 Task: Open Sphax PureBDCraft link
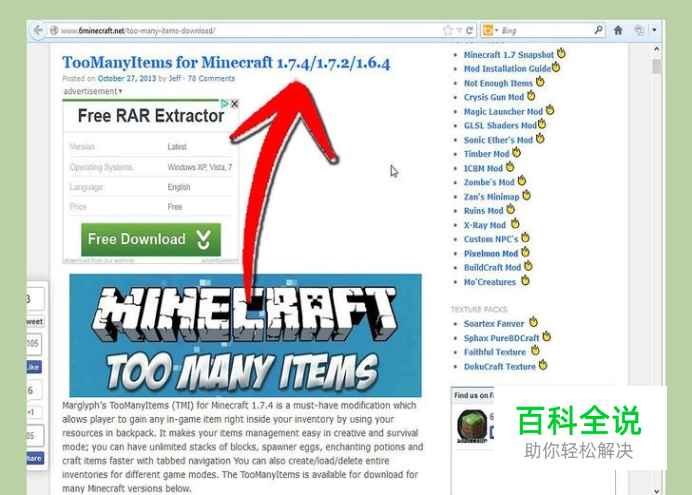click(x=501, y=338)
